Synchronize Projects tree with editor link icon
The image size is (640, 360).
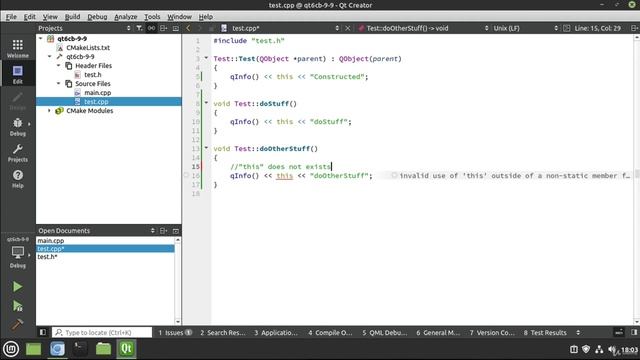pyautogui.click(x=151, y=28)
